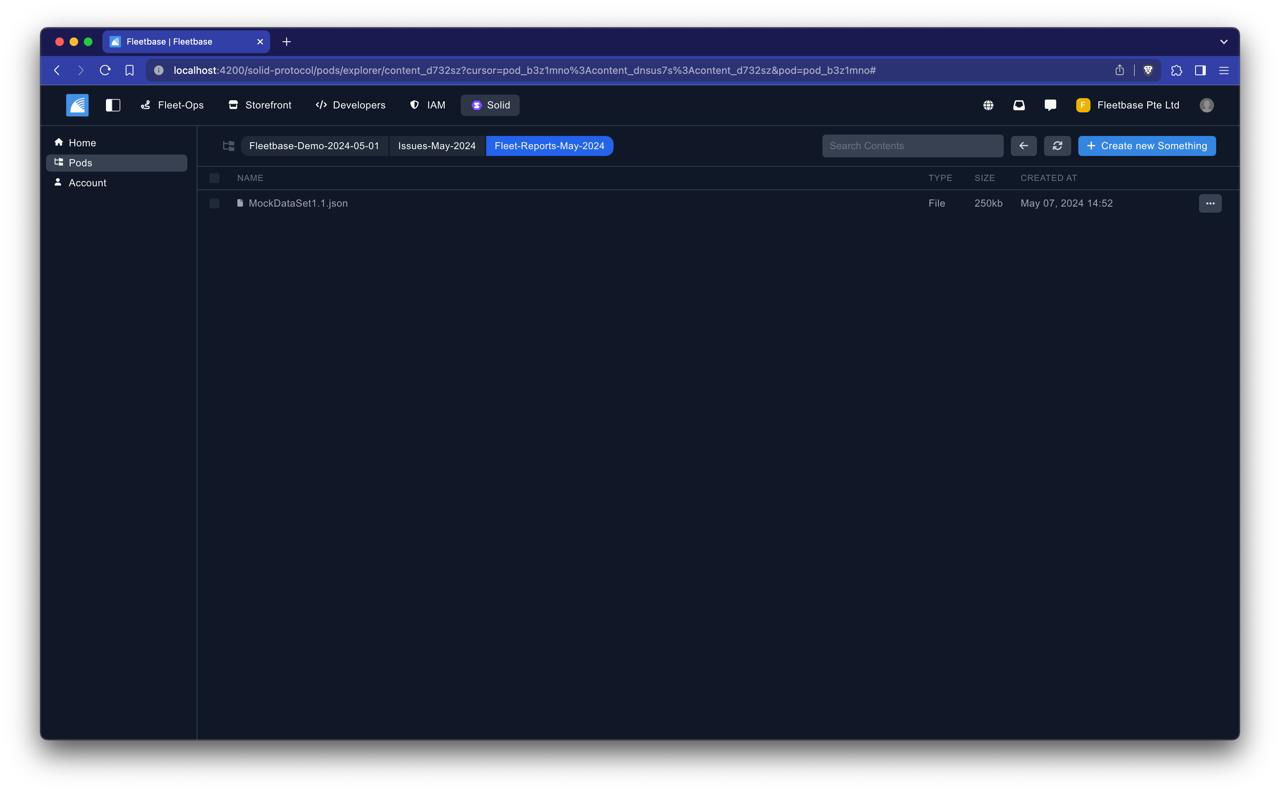Click the pod tree icon before breadcrumbs

click(x=228, y=146)
